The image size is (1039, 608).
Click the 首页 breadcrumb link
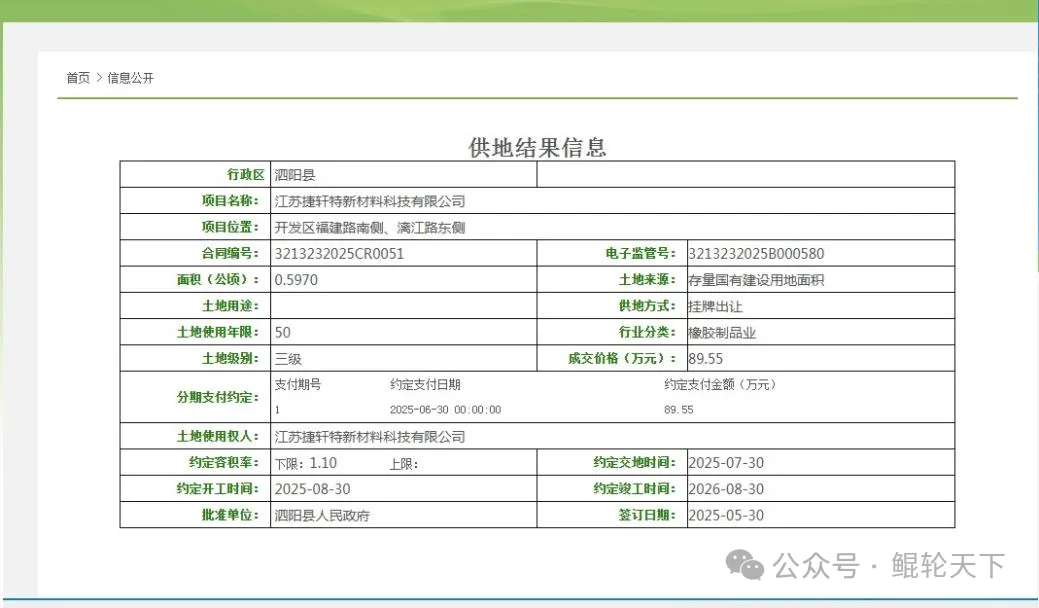78,78
